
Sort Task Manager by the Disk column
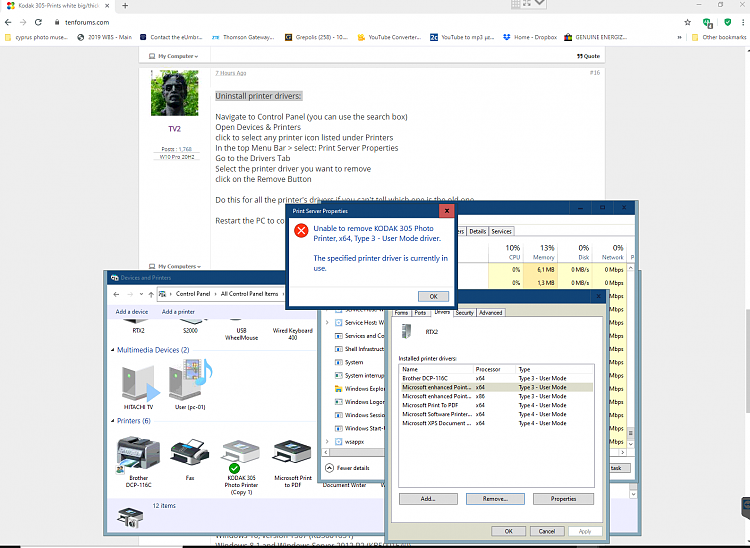tap(574, 252)
